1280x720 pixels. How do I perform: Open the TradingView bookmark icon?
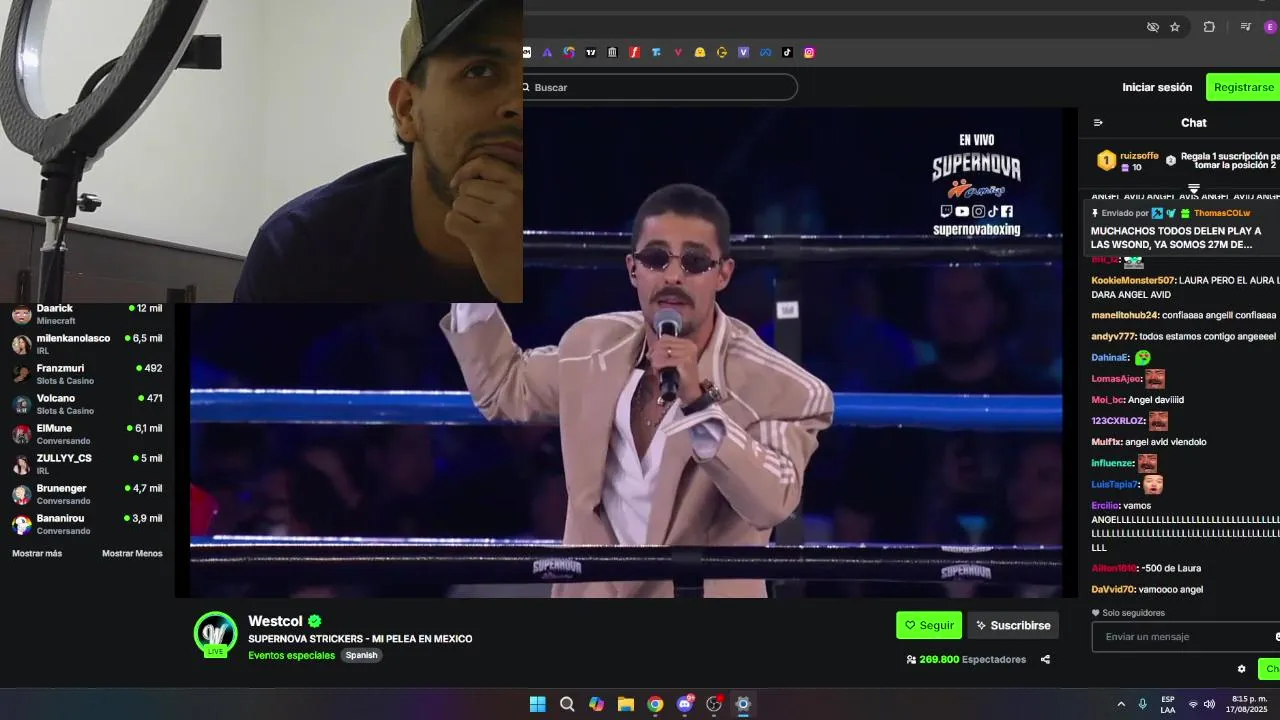590,52
